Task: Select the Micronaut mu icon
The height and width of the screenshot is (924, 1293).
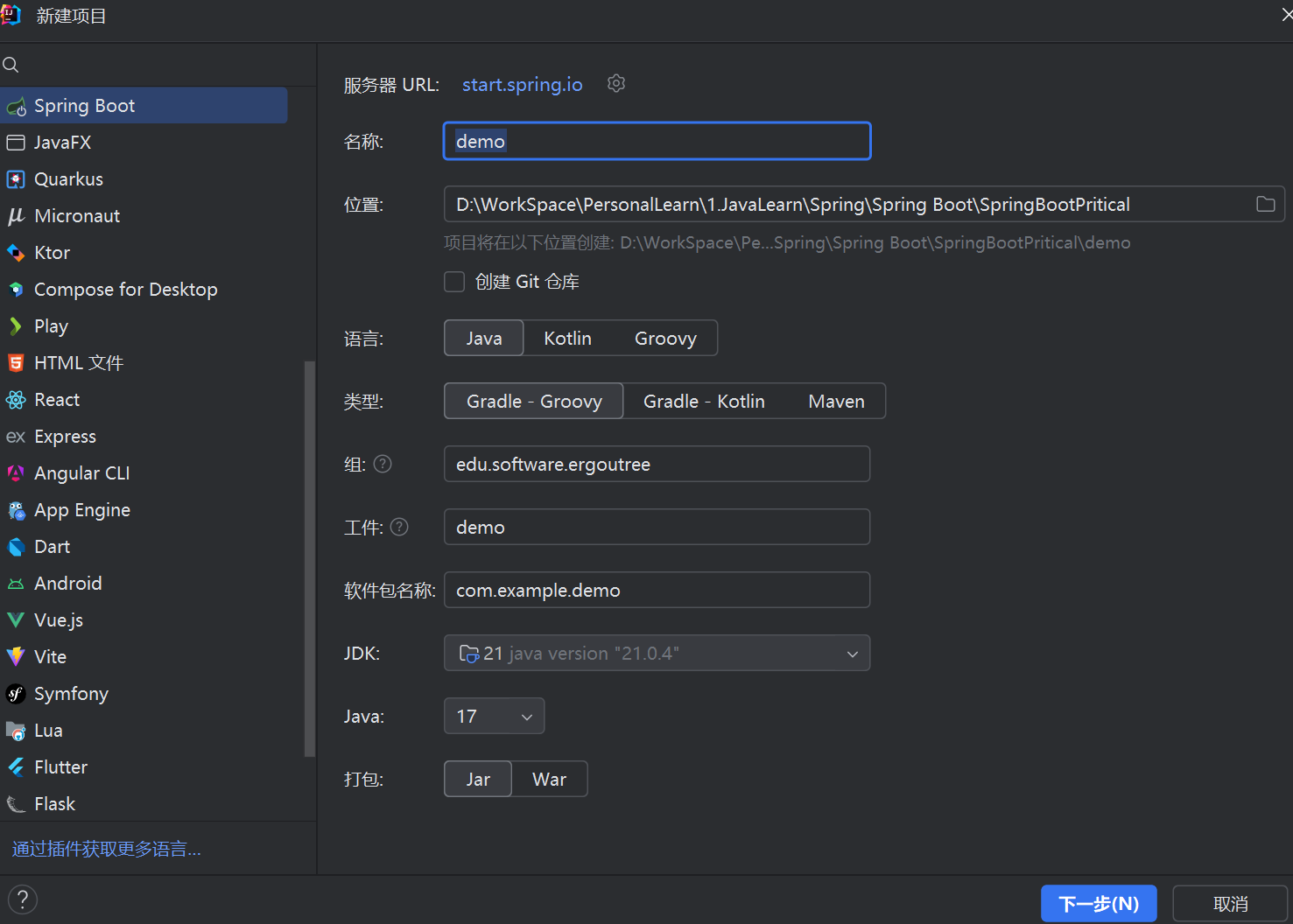Action: tap(16, 216)
